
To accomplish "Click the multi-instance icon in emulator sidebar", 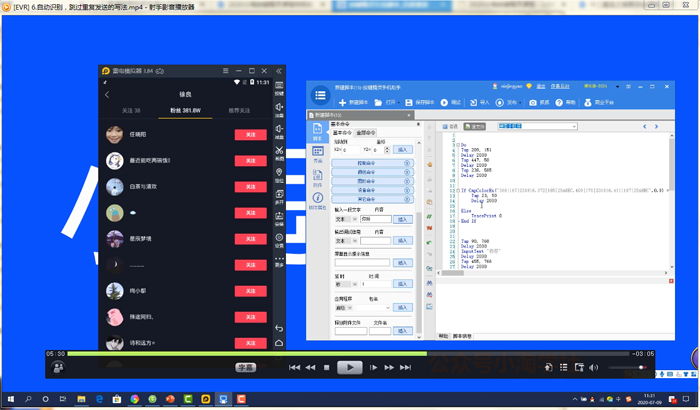I will 279,193.
